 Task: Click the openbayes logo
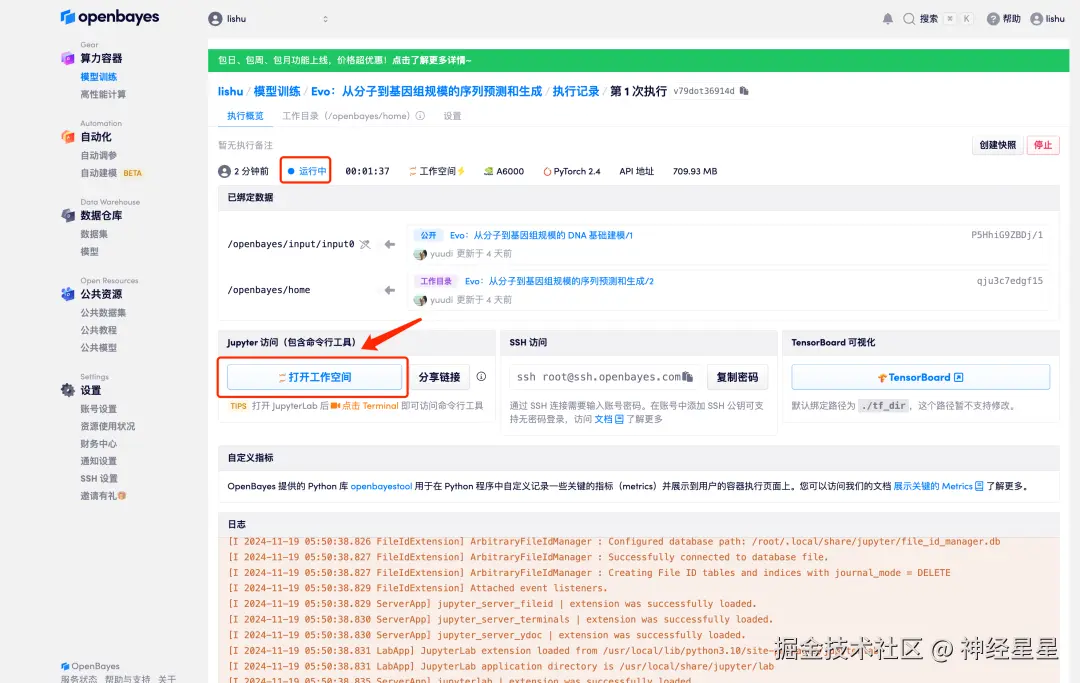[x=110, y=17]
